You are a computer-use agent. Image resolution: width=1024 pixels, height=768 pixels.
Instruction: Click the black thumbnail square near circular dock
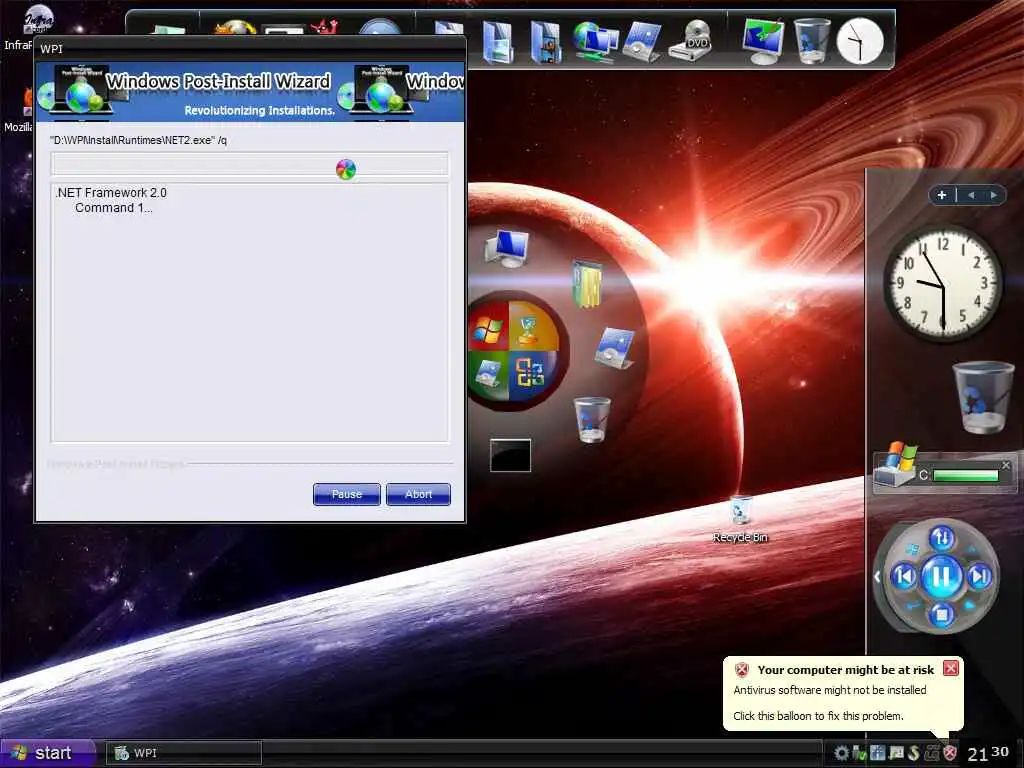coord(510,455)
